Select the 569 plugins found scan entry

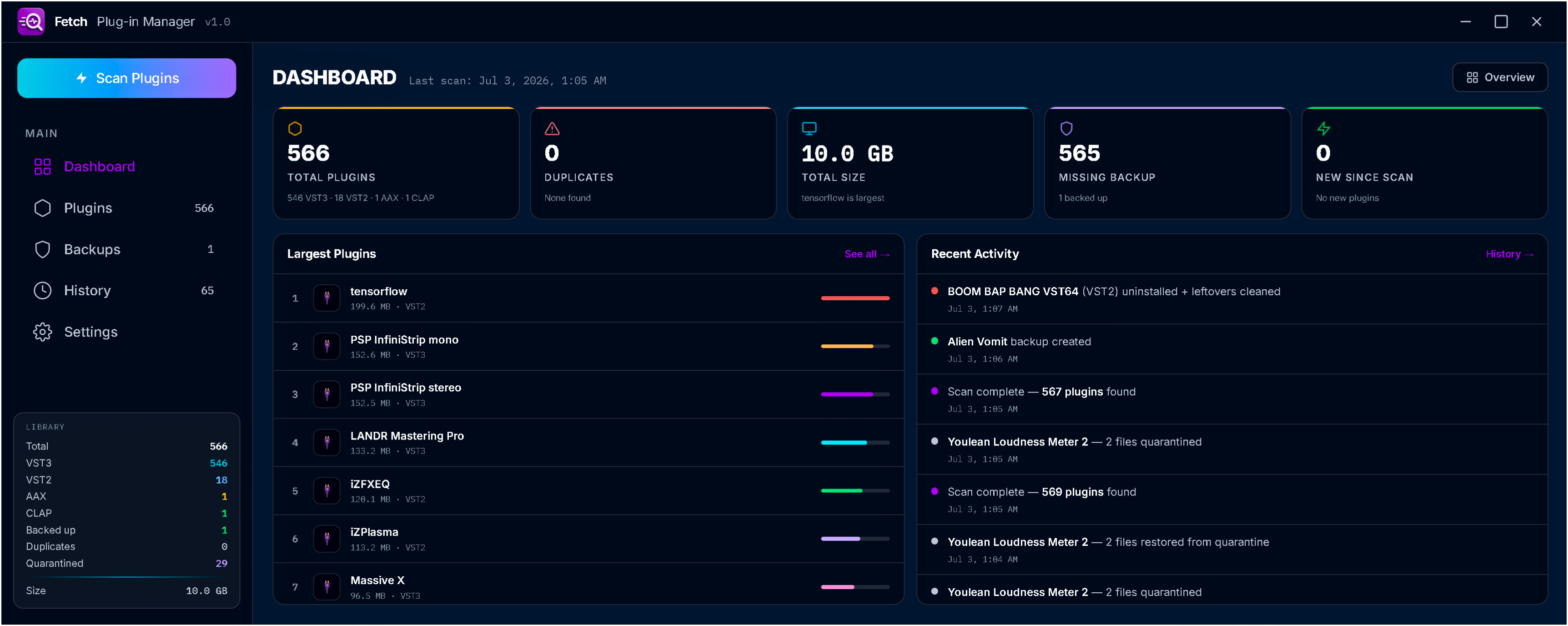pos(1232,500)
